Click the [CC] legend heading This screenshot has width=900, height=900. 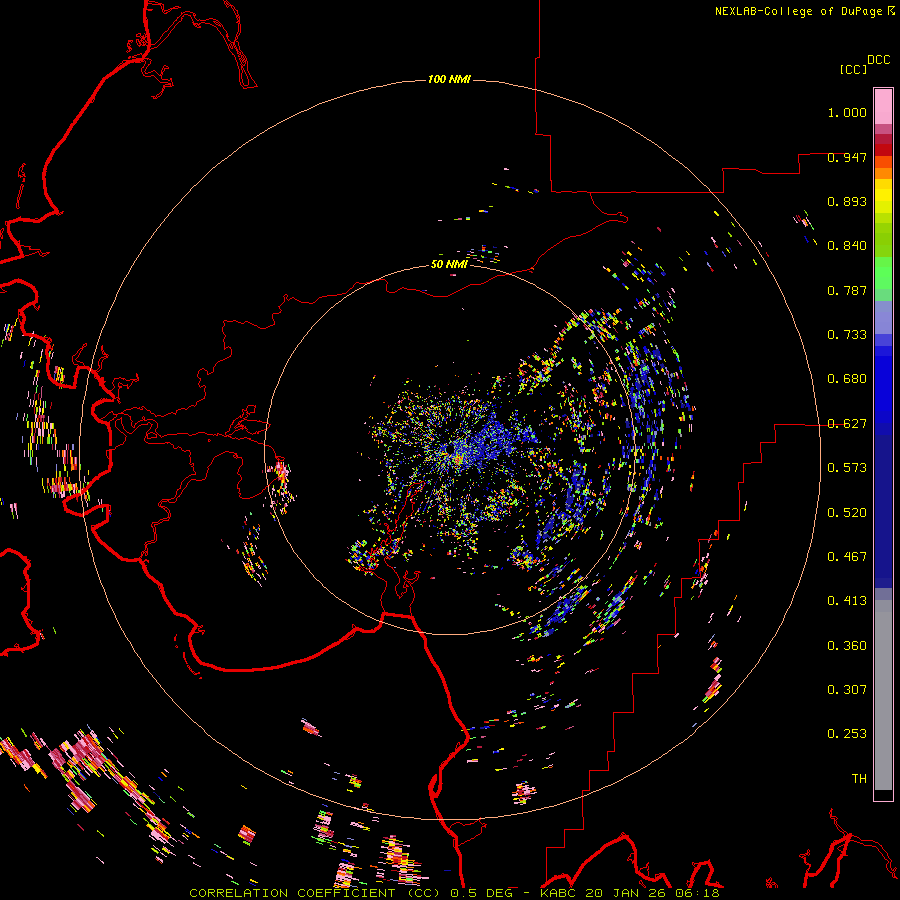[853, 69]
